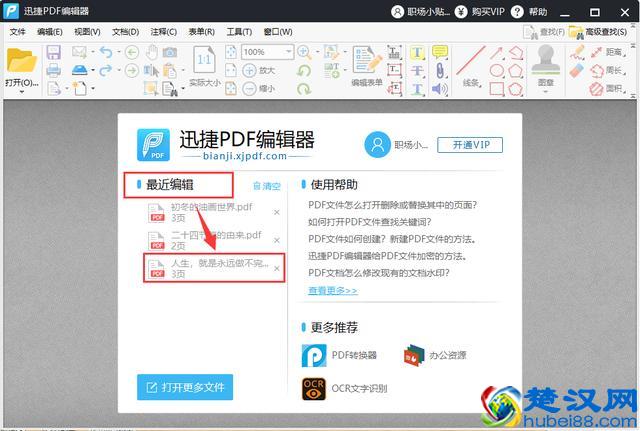Select the rectangle shape tool
The image size is (640, 431).
(496, 89)
